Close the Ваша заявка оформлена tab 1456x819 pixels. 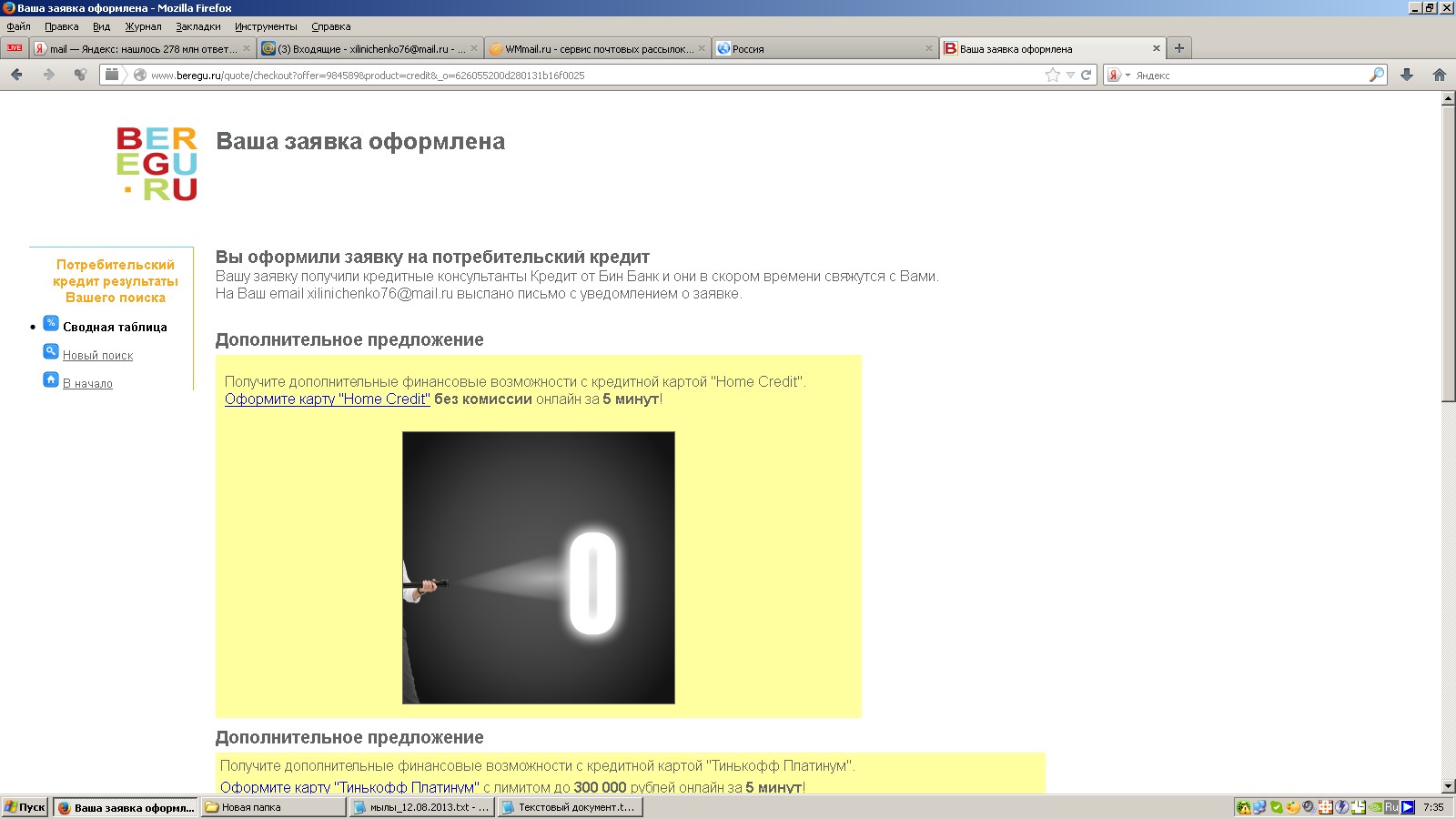click(x=1157, y=48)
